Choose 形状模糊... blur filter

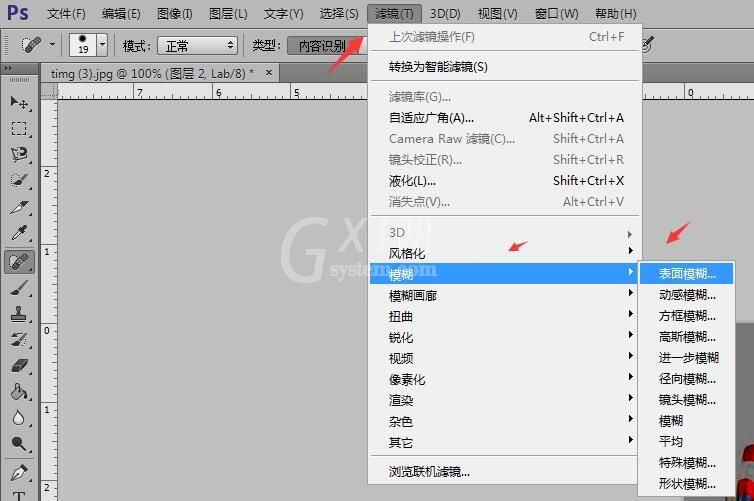click(687, 484)
